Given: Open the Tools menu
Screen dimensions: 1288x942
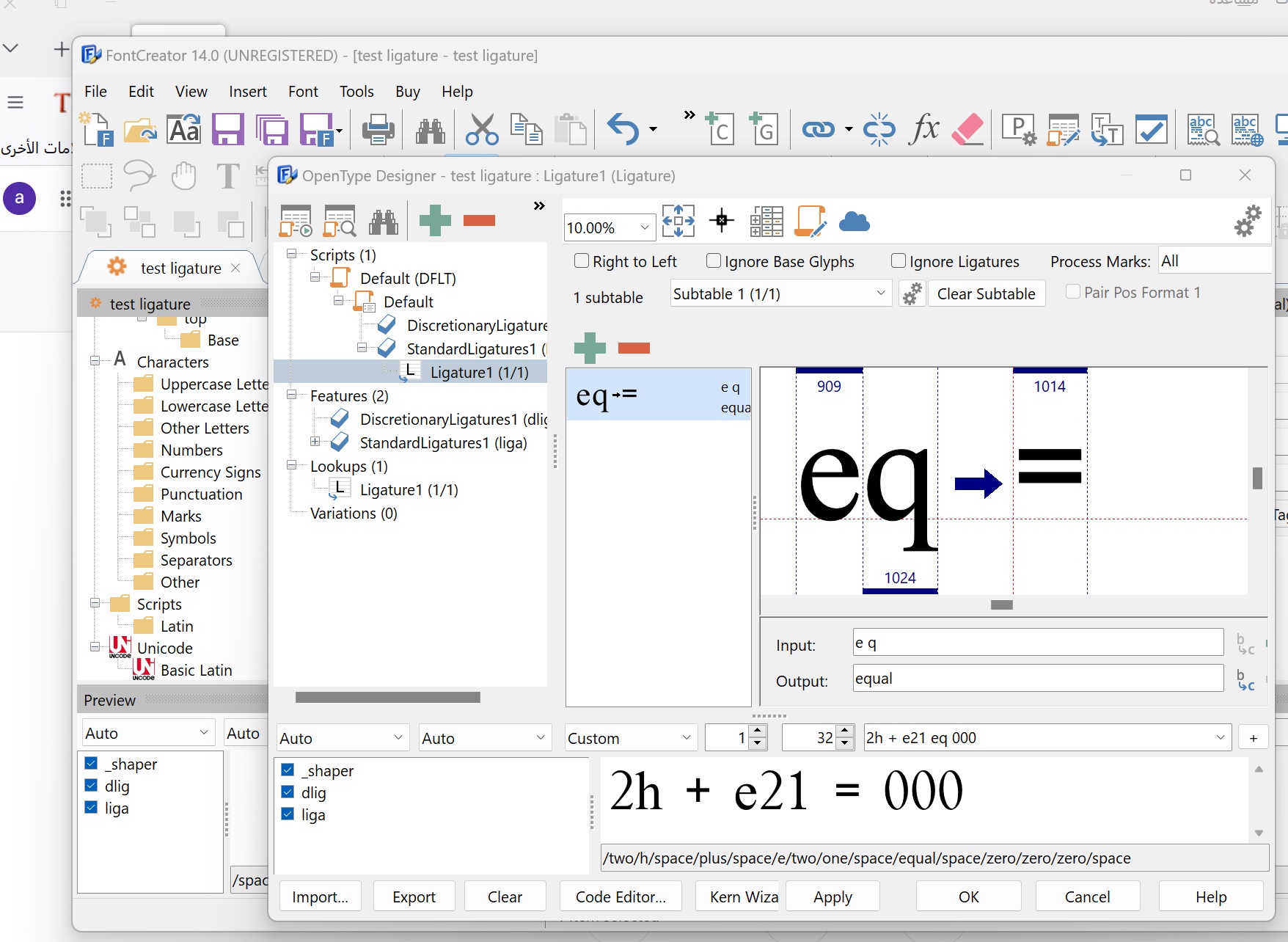Looking at the screenshot, I should coord(356,91).
